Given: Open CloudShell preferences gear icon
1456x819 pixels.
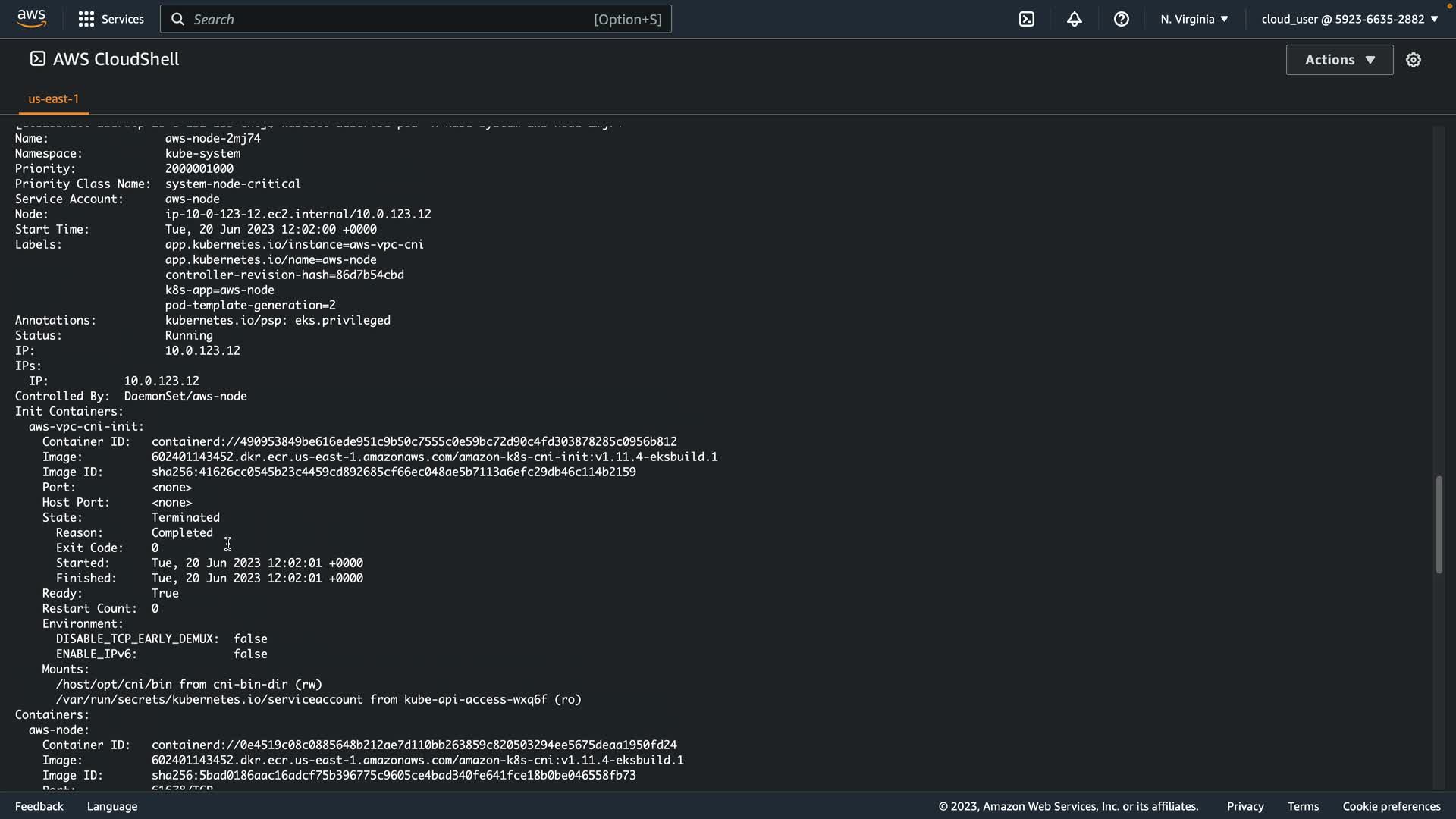Looking at the screenshot, I should (1413, 60).
